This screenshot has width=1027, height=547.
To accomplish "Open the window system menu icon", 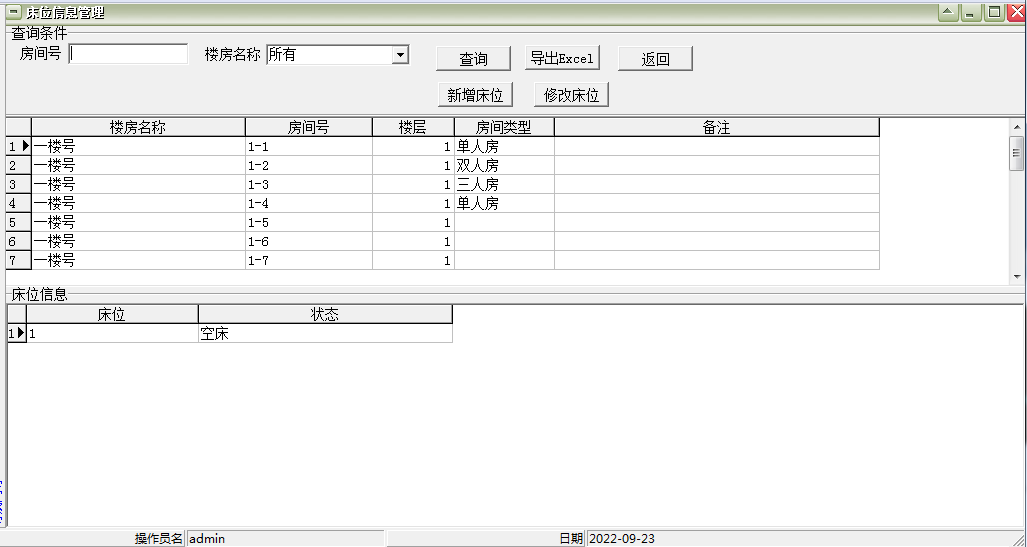I will (x=13, y=12).
